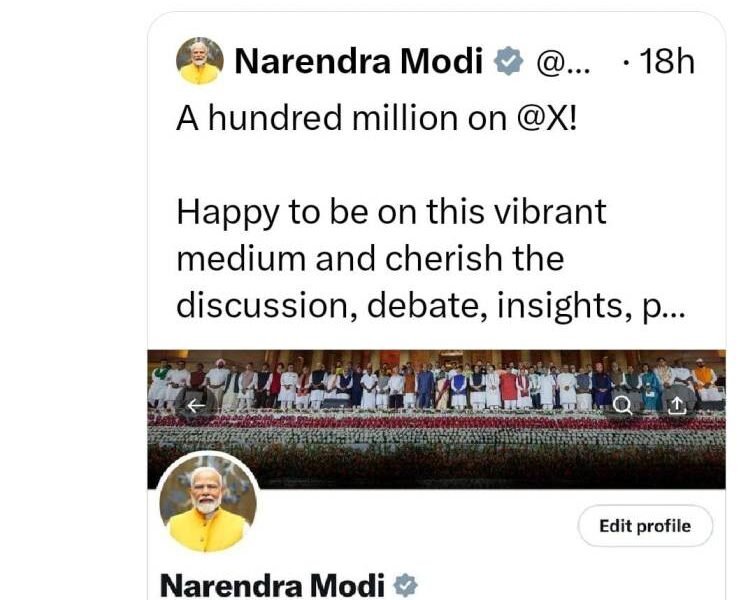Click the truncated @... handle in the tweet header
The width and height of the screenshot is (755, 600).
[562, 63]
